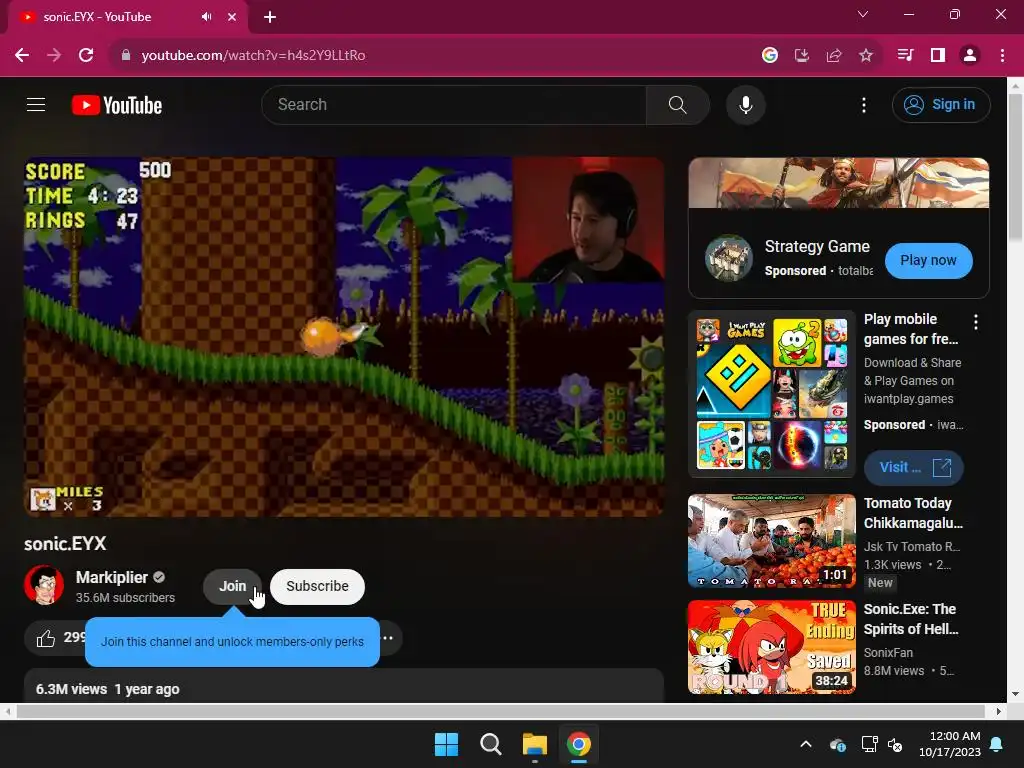Image resolution: width=1024 pixels, height=768 pixels.
Task: Click the Sign in button
Action: [x=940, y=104]
